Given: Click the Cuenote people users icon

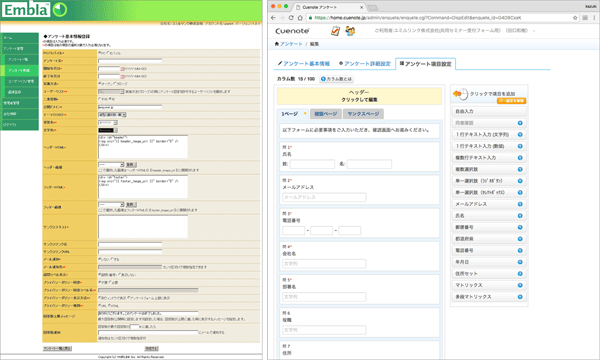Looking at the screenshot, I should pyautogui.click(x=350, y=31).
